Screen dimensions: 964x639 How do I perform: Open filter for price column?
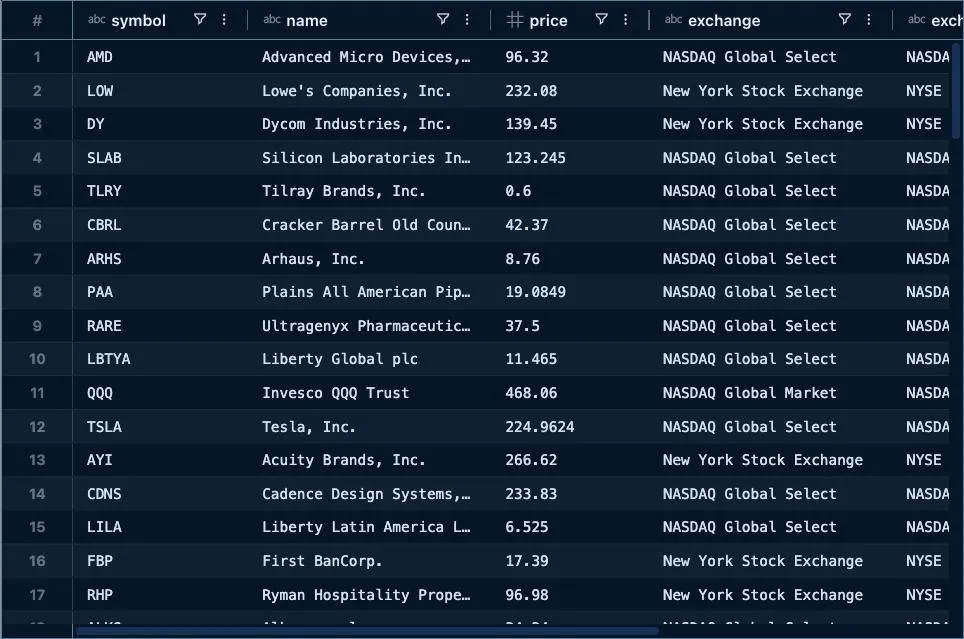click(x=601, y=20)
